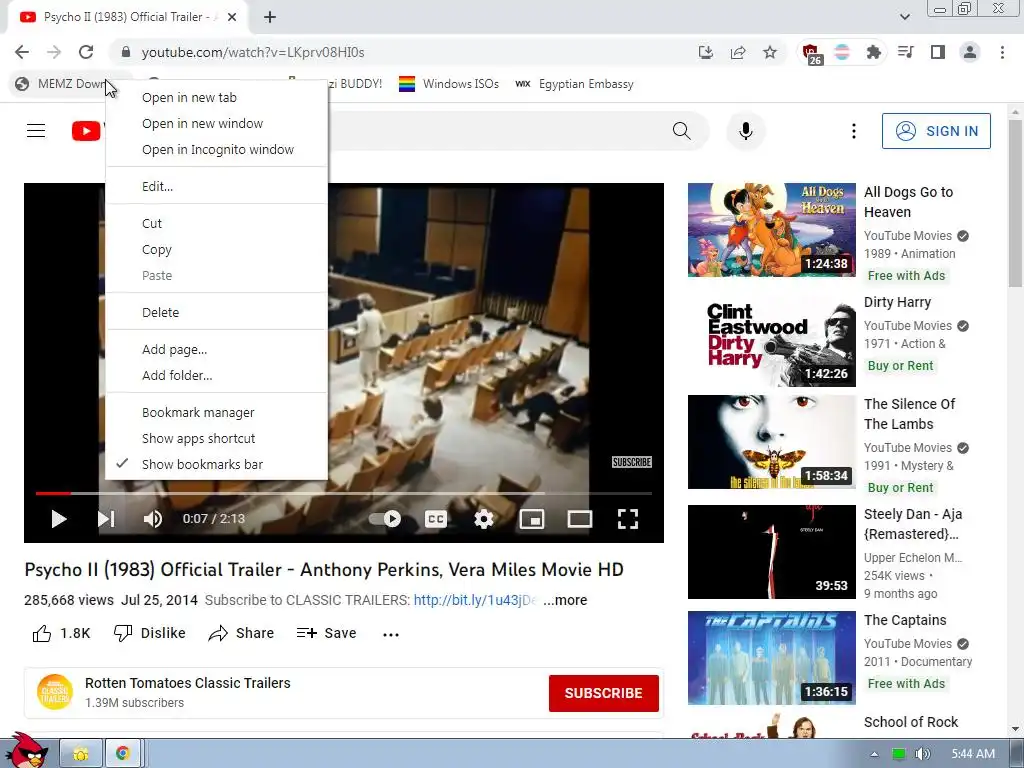
Task: Open the uBlock extension icon showing 26
Action: click(x=812, y=54)
